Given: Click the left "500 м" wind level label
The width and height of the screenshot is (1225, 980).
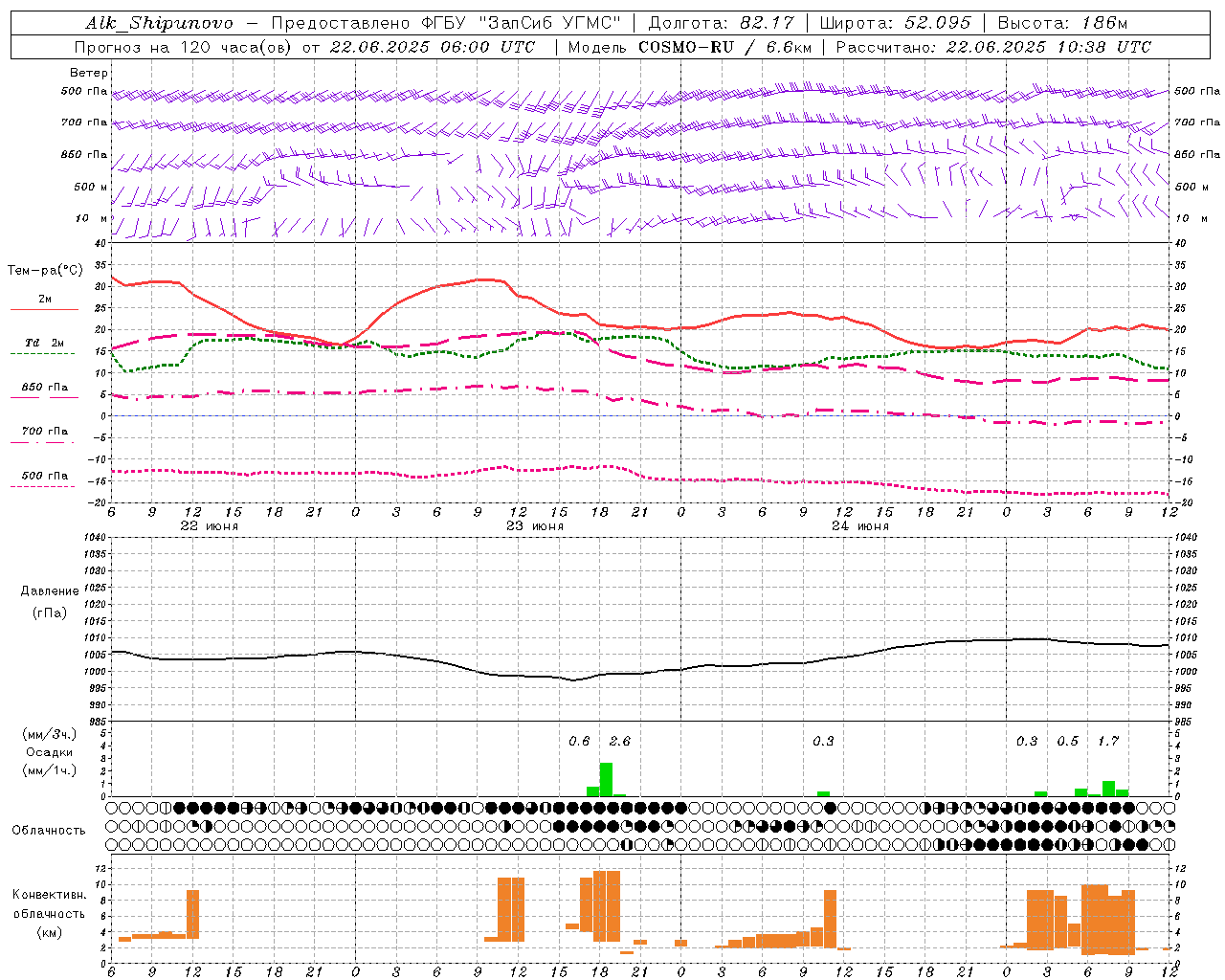Looking at the screenshot, I should (91, 187).
